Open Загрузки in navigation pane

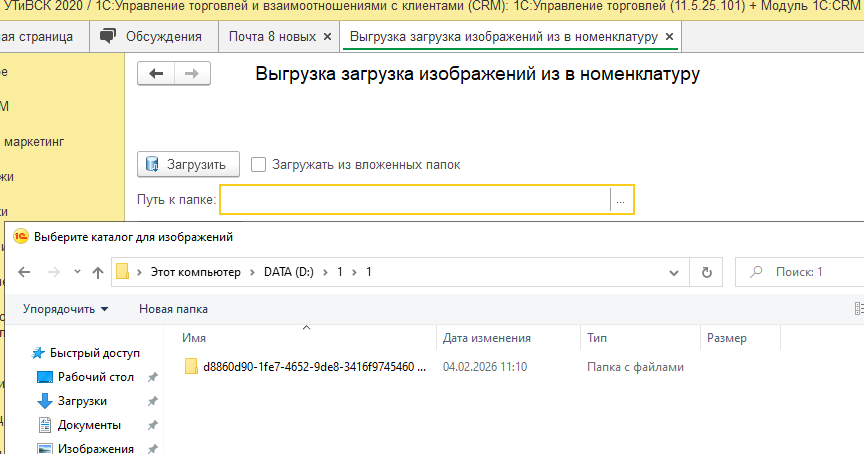pos(72,401)
